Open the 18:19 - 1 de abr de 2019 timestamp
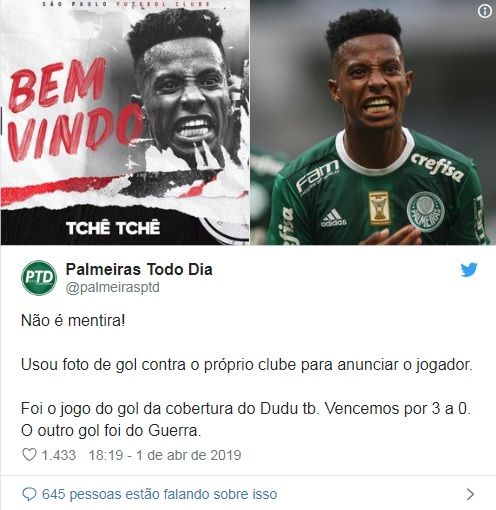 point(165,455)
